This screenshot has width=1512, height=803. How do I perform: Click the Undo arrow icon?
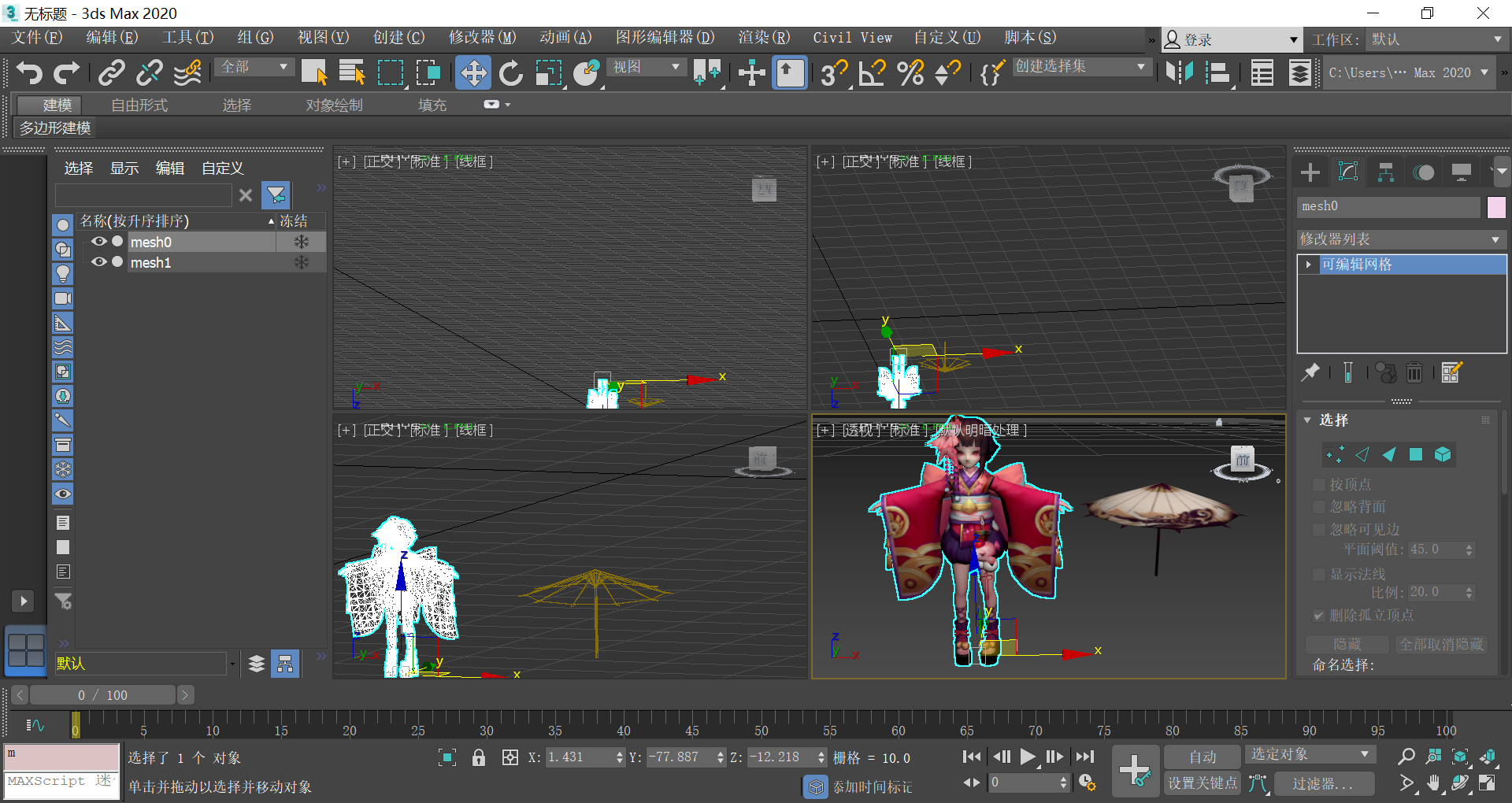click(x=29, y=73)
